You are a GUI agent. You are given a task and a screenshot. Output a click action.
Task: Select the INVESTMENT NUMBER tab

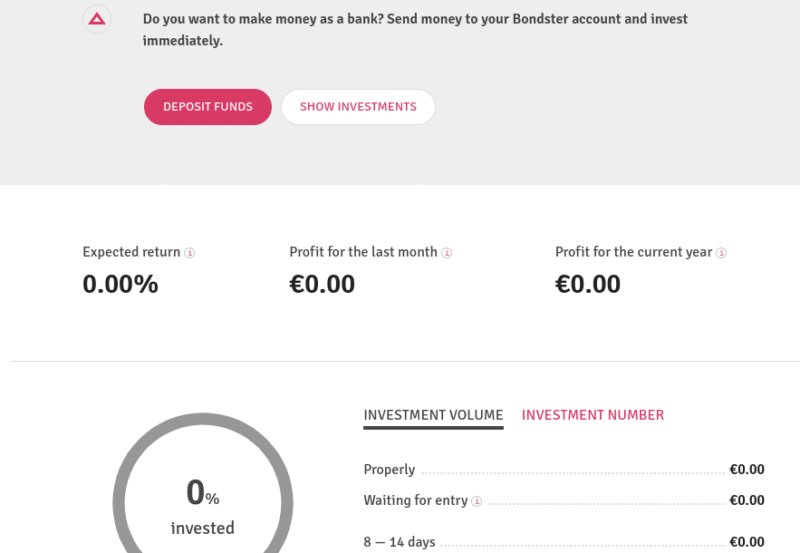(593, 415)
